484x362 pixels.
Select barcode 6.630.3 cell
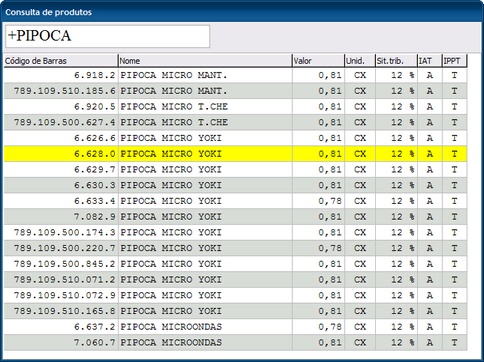tap(61, 185)
